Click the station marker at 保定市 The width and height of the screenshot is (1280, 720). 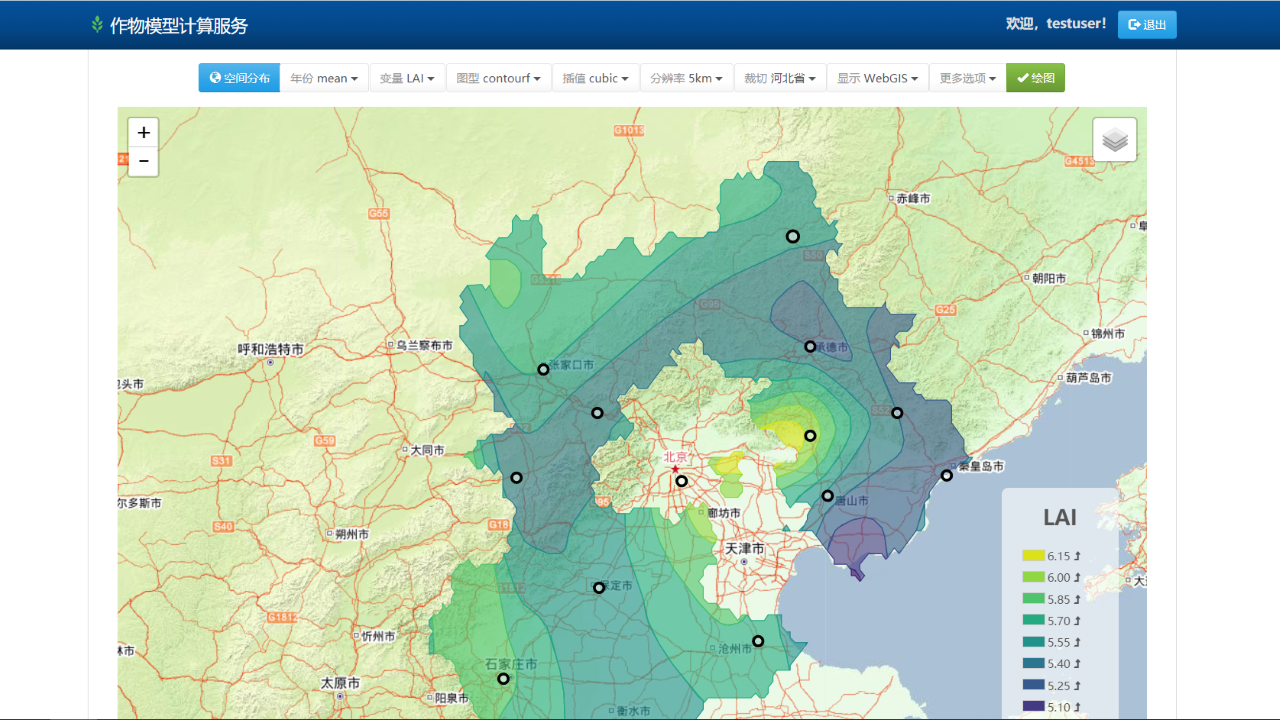pos(599,588)
